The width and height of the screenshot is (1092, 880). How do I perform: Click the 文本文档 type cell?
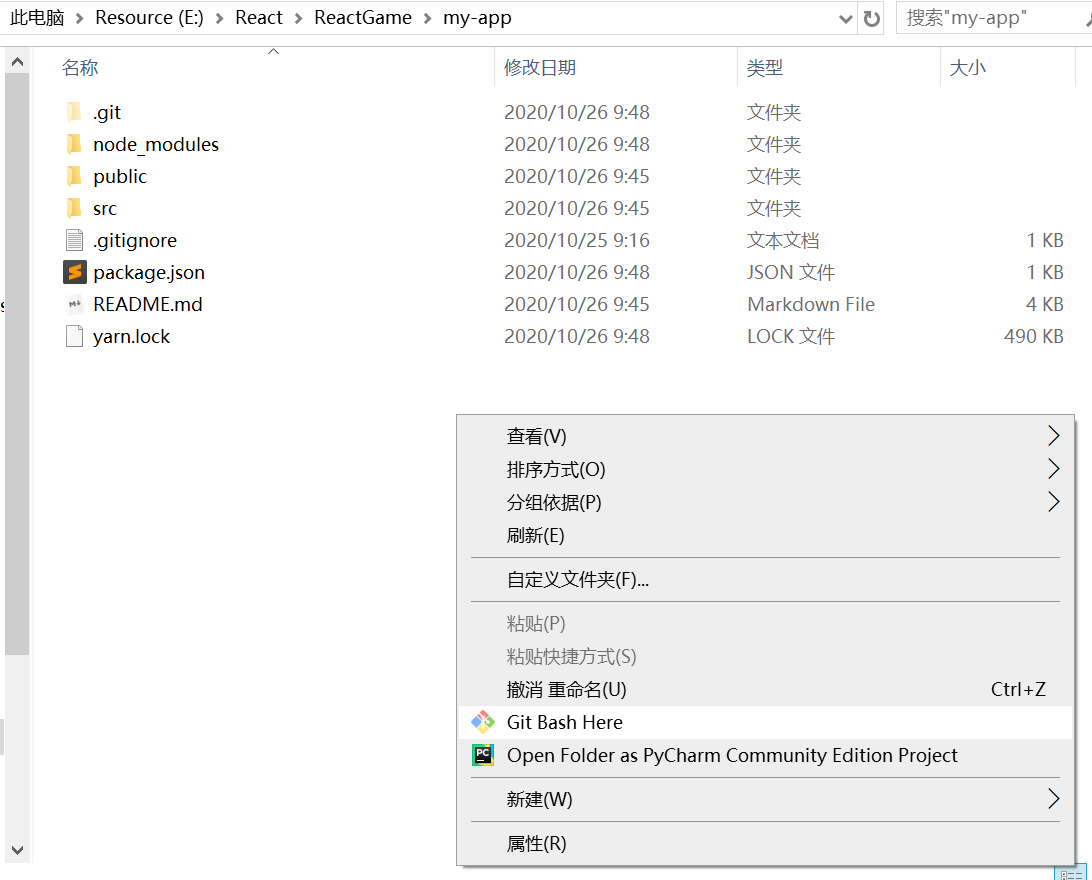click(x=783, y=240)
